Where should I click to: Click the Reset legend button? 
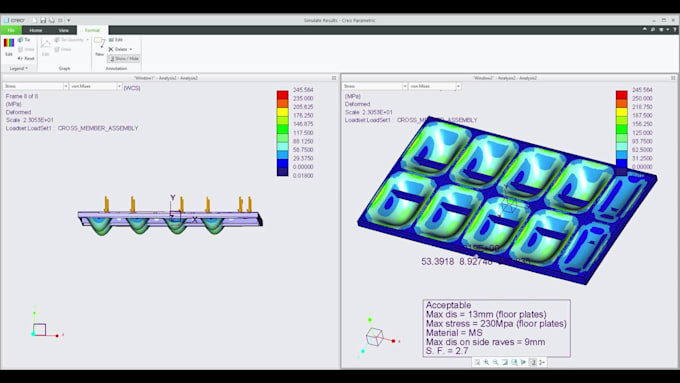pyautogui.click(x=26, y=58)
